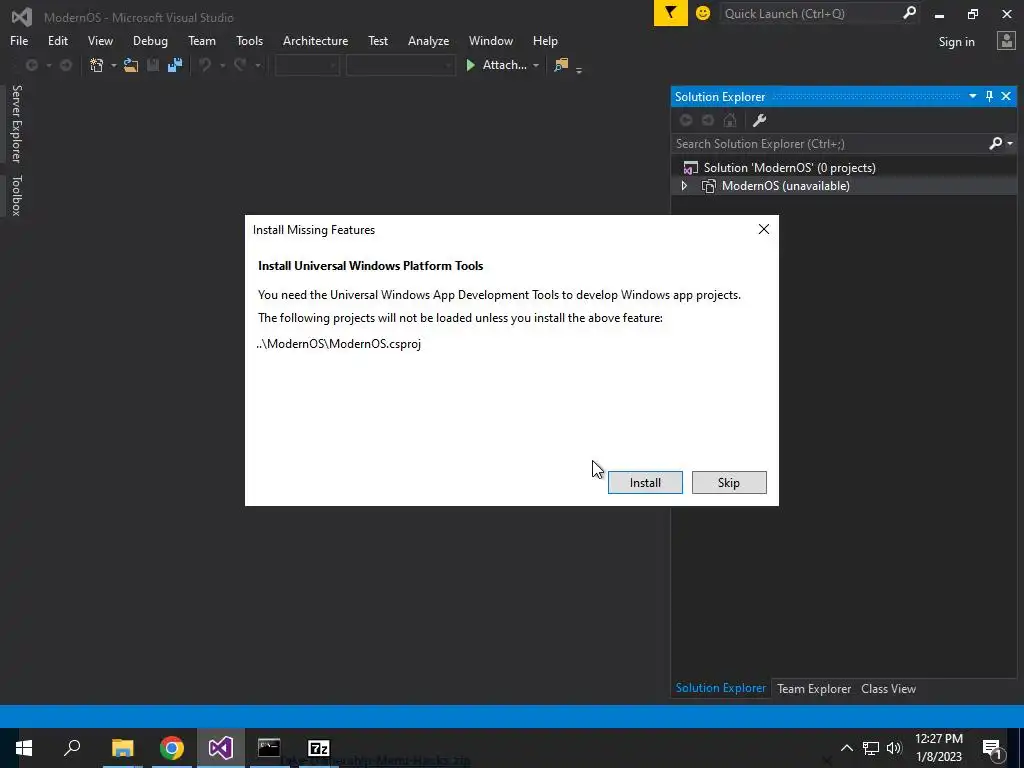The width and height of the screenshot is (1024, 768).
Task: Click the Navigate Forward toolbar icon
Action: (x=66, y=65)
